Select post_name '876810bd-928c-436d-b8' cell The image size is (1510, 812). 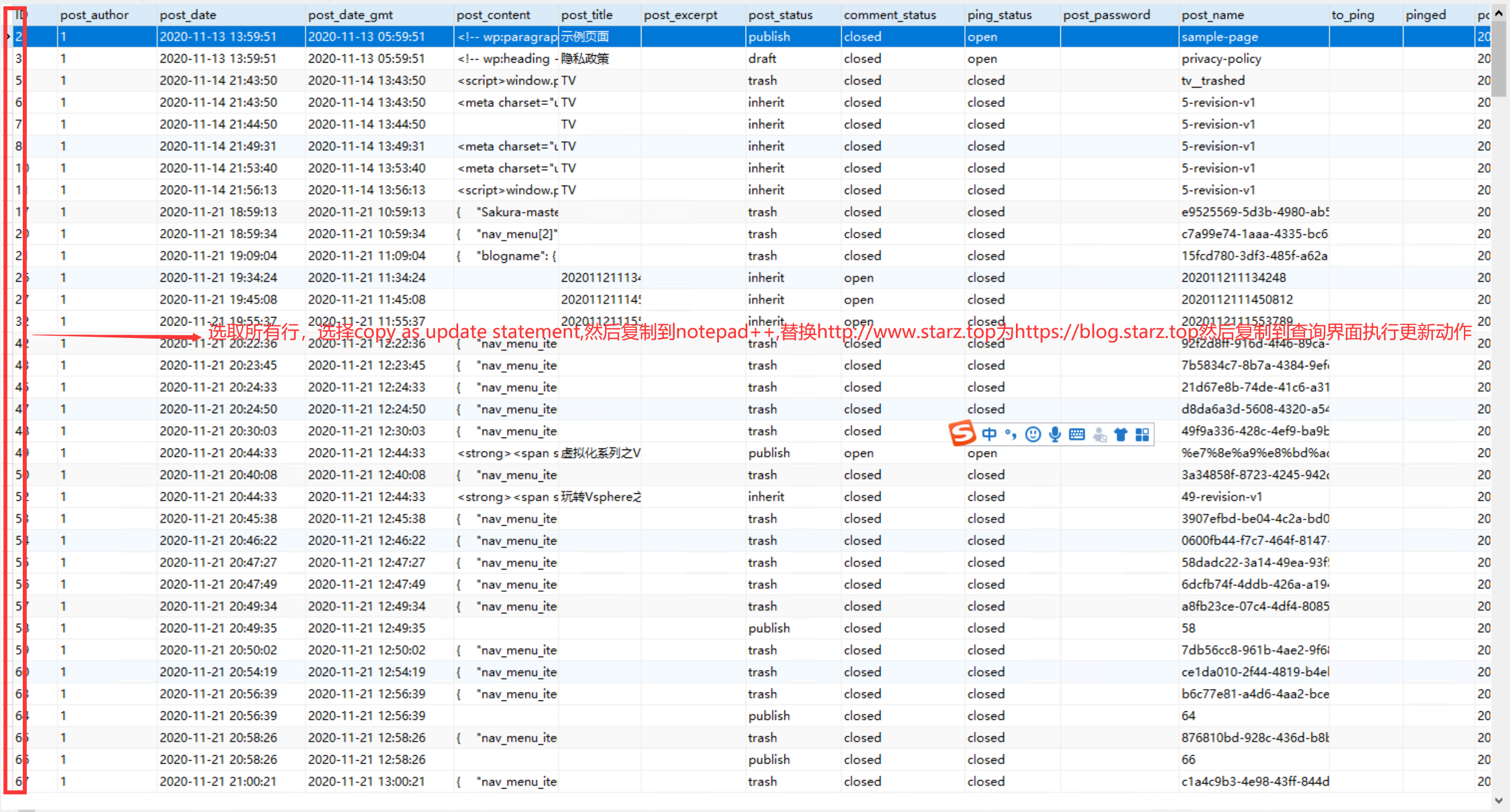point(1254,737)
